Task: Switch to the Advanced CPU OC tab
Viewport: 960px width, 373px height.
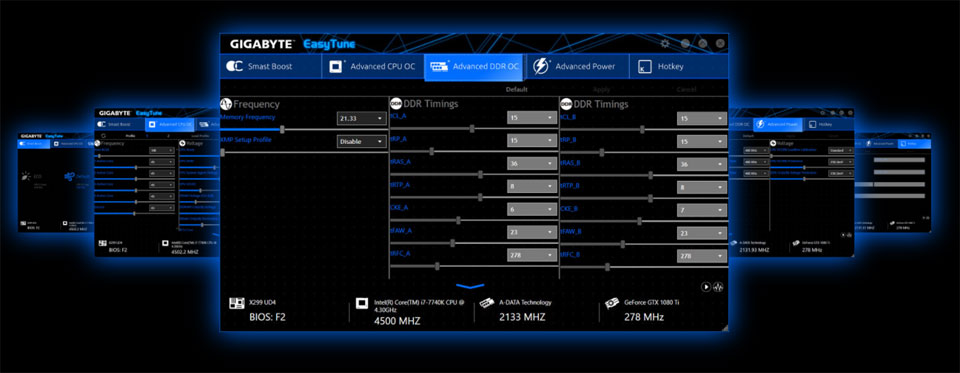Action: coord(373,66)
